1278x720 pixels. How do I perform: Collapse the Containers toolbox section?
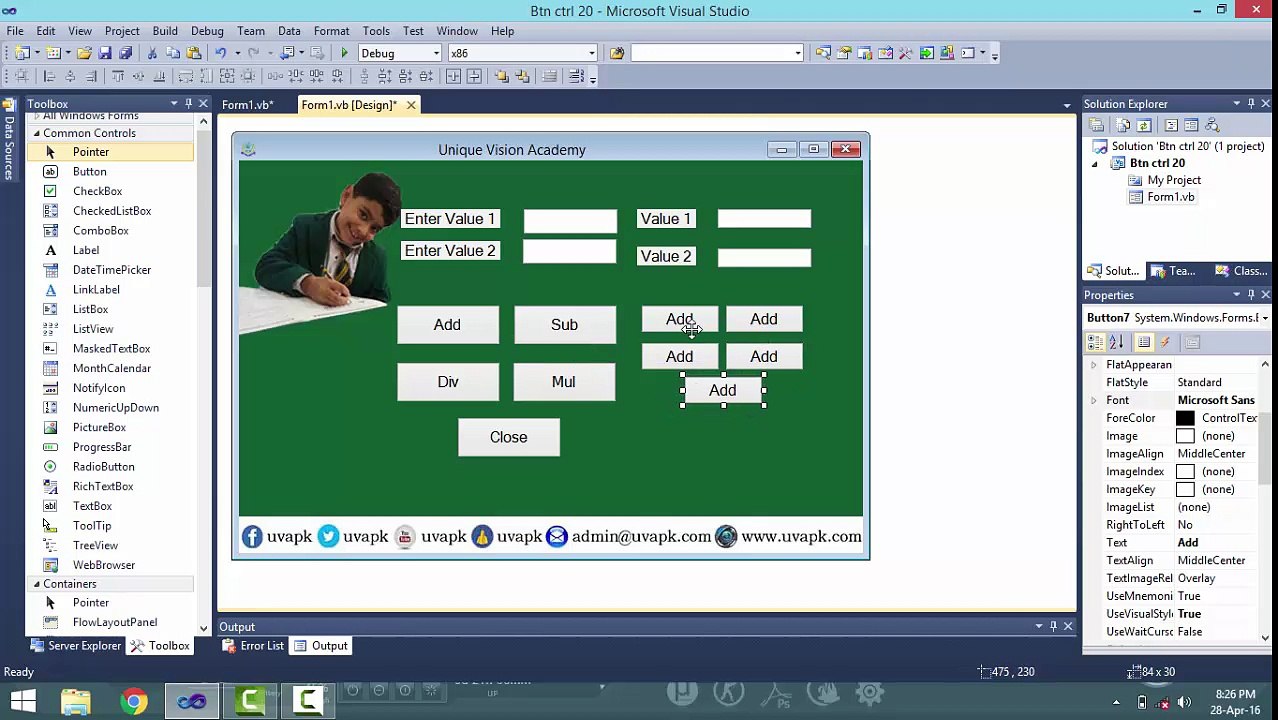[x=37, y=584]
